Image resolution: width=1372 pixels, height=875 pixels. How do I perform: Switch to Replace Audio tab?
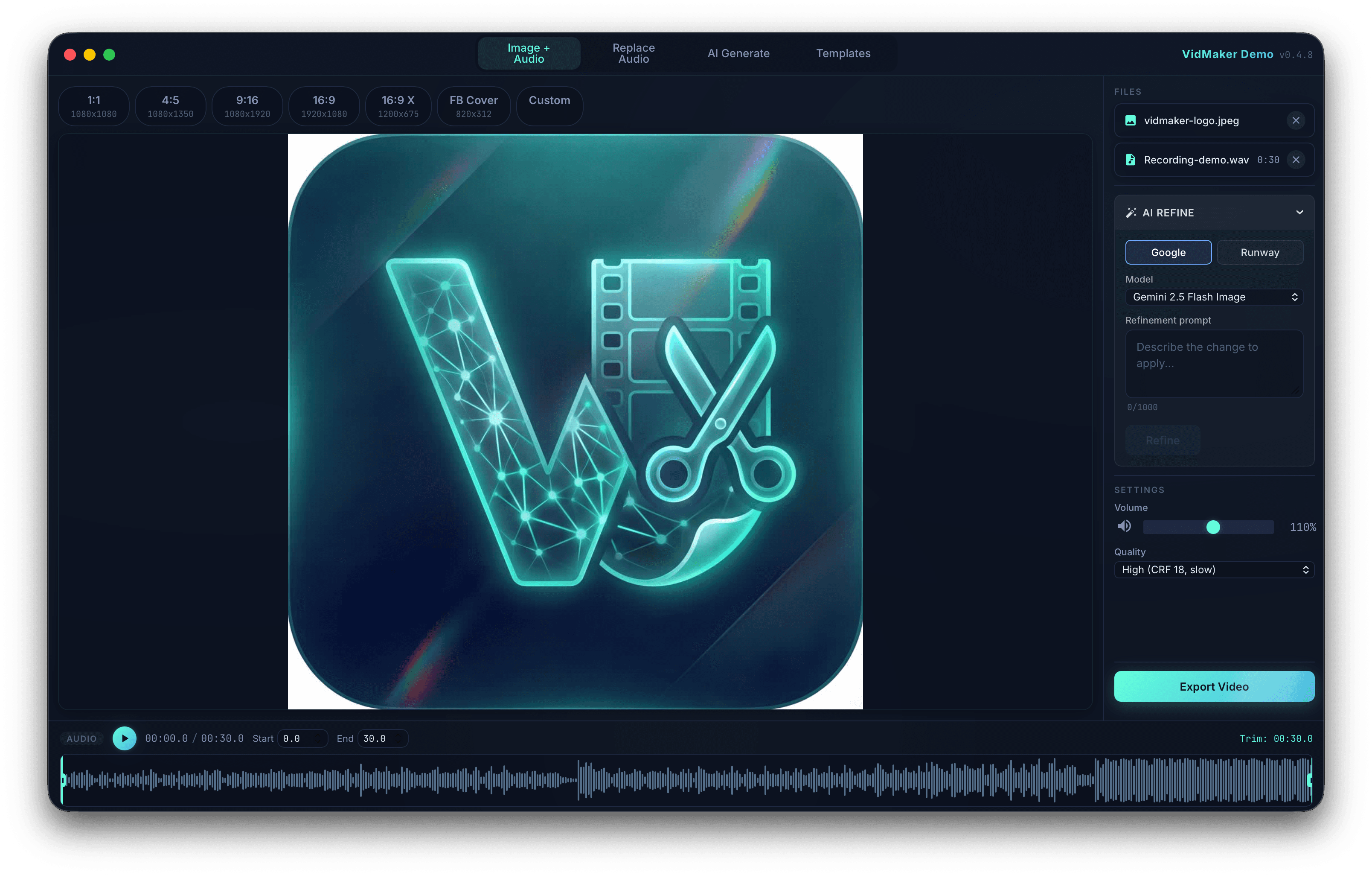pyautogui.click(x=633, y=54)
